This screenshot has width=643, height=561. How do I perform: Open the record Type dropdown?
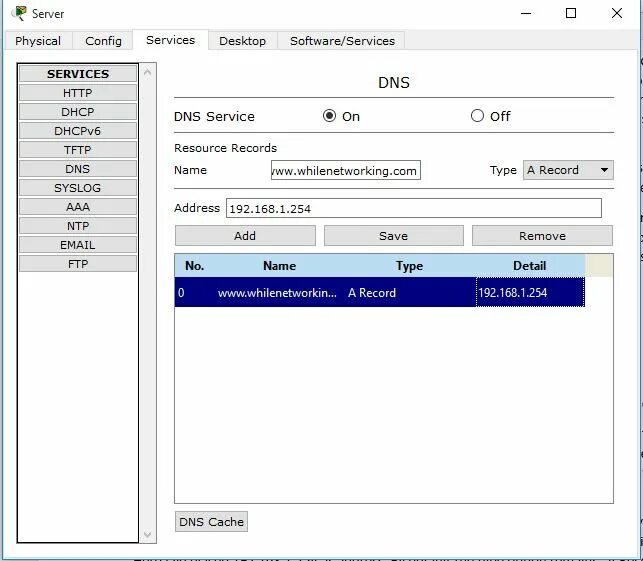pos(568,170)
